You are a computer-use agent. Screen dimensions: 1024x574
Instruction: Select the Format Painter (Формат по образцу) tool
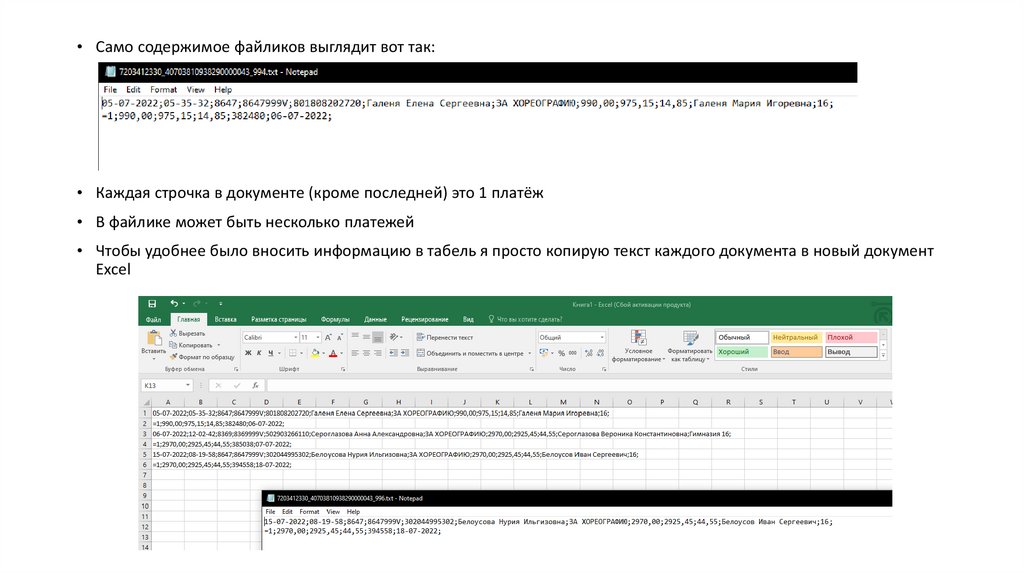[206, 356]
